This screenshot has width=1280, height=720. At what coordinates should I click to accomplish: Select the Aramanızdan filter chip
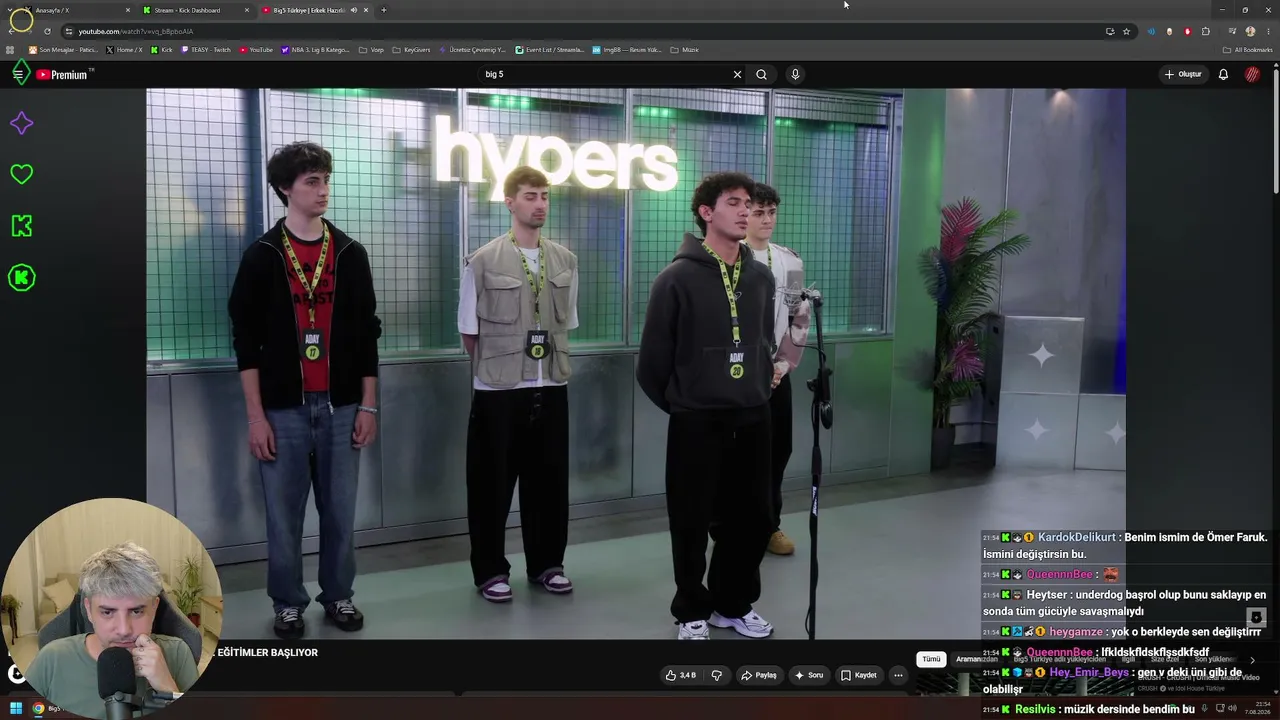point(977,659)
